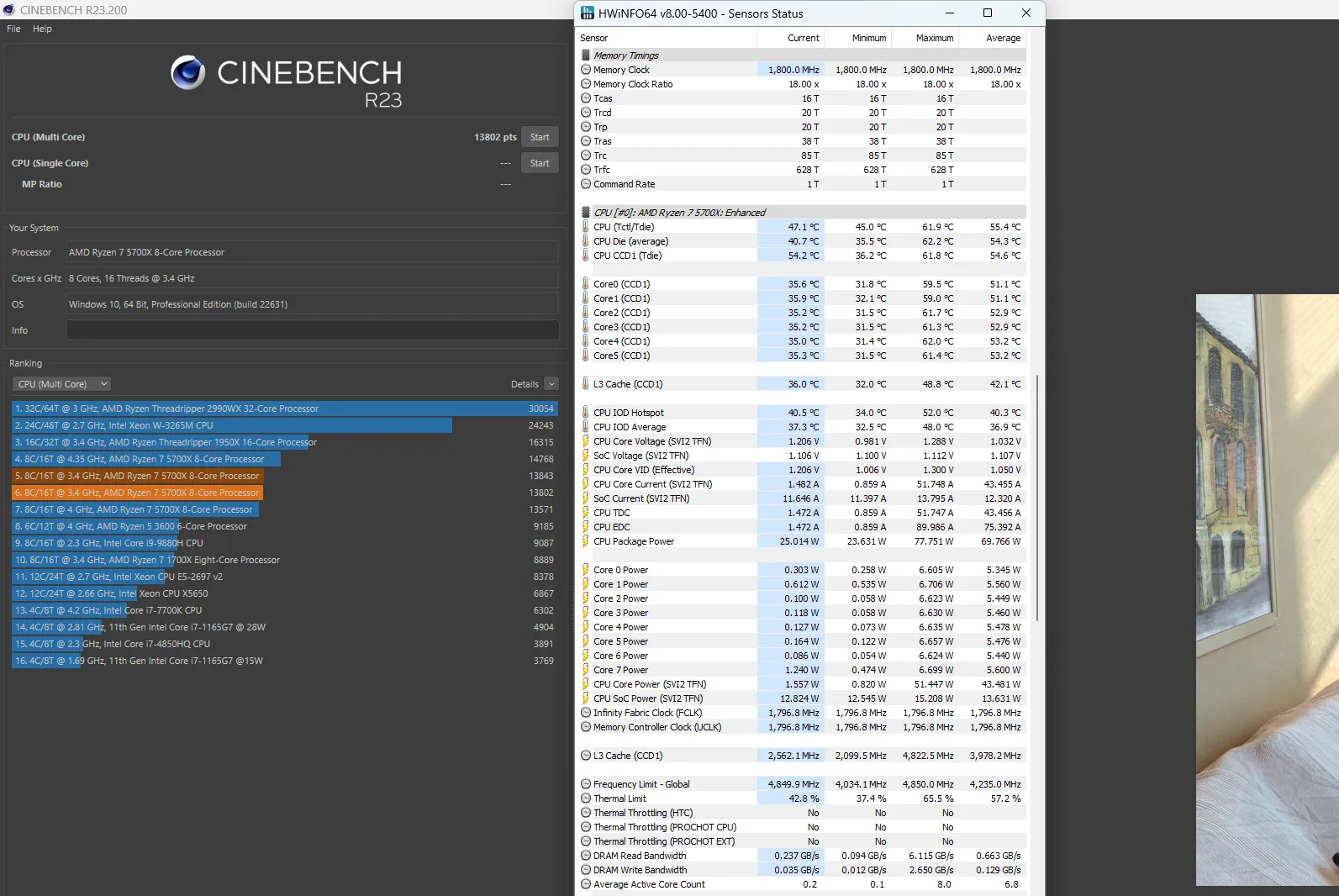Click the Tcas timing sensor icon
Screen dimensions: 1339x896
586,98
